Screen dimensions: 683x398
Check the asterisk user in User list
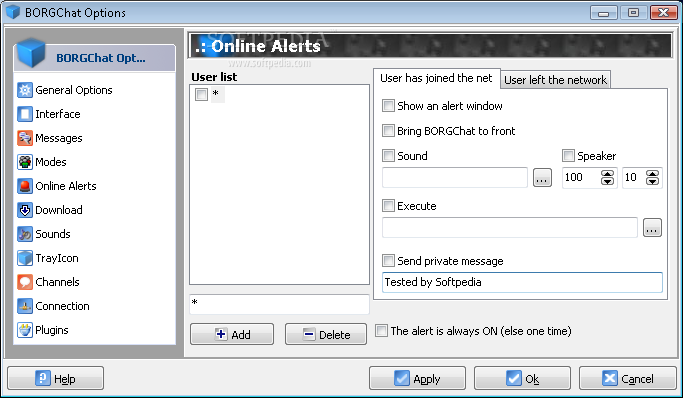[x=201, y=94]
